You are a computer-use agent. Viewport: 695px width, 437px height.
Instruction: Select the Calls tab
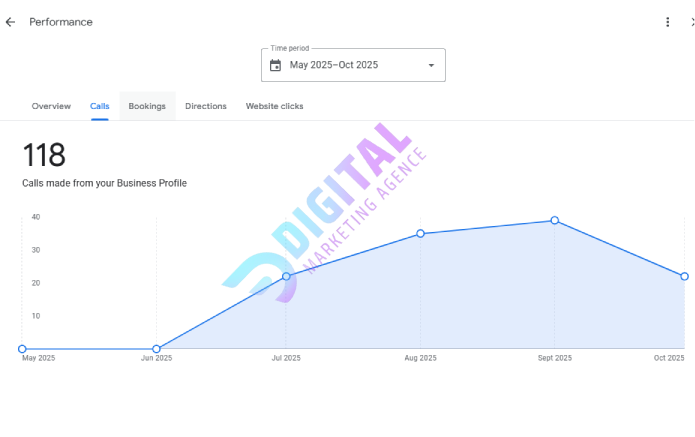pos(100,106)
